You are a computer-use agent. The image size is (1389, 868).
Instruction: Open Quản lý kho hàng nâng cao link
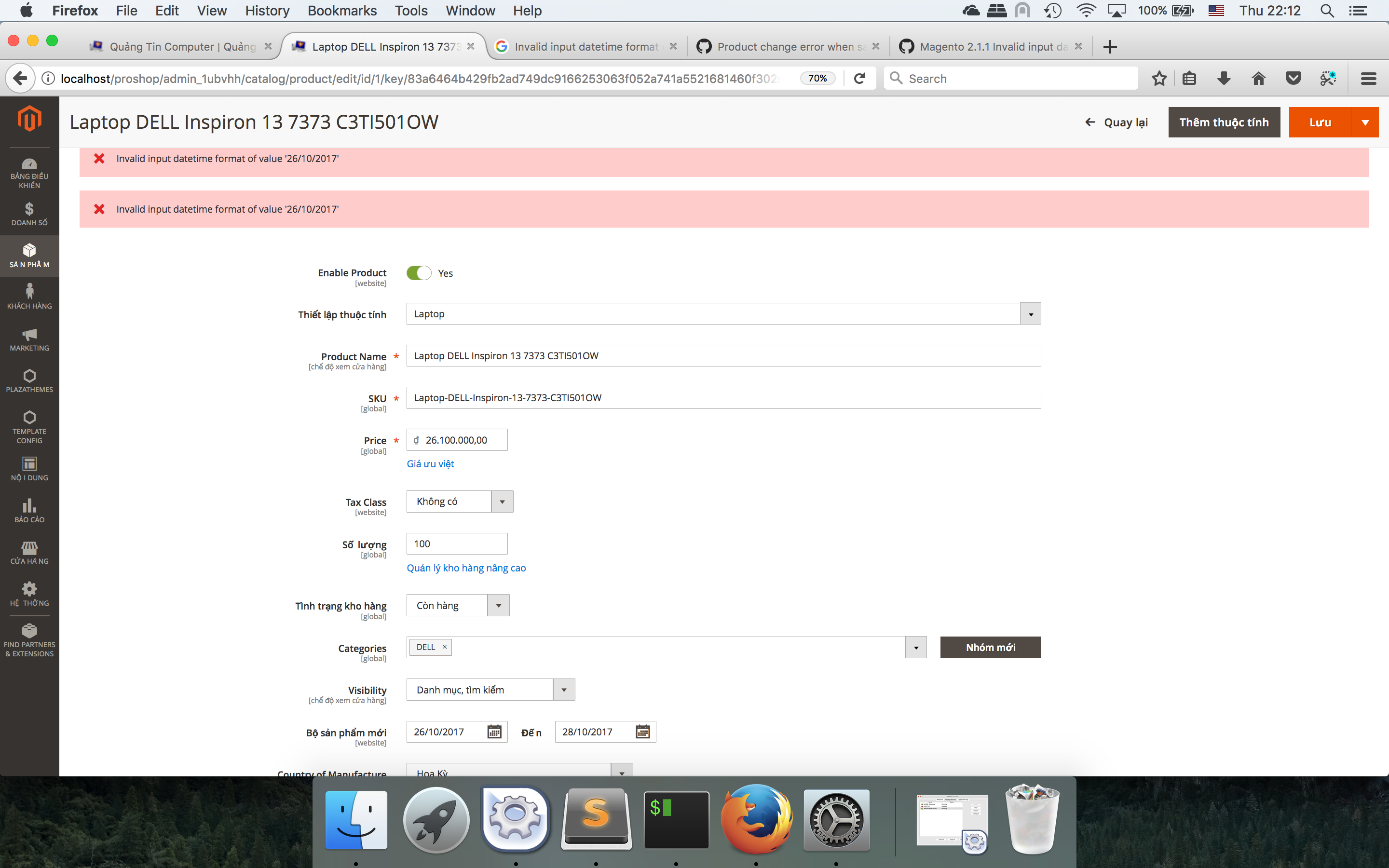466,568
